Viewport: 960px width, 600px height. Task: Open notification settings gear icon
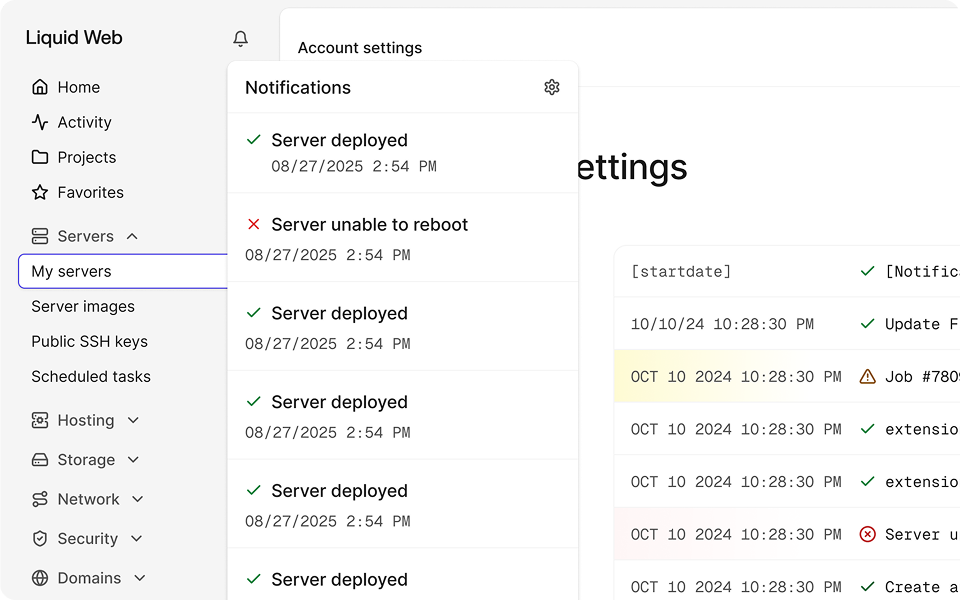click(x=552, y=87)
